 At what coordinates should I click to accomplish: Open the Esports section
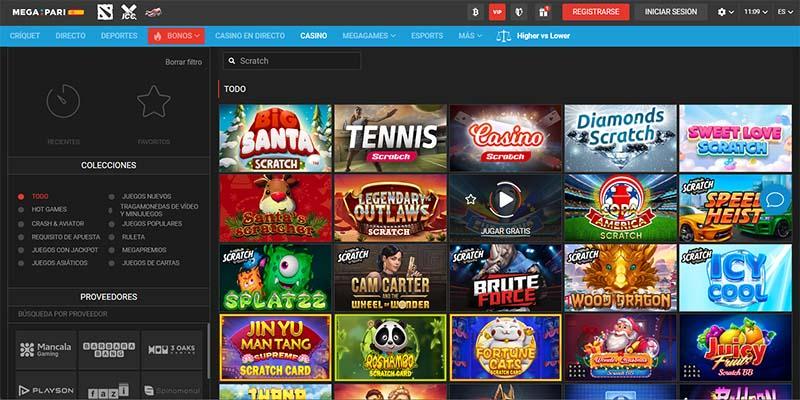click(427, 36)
